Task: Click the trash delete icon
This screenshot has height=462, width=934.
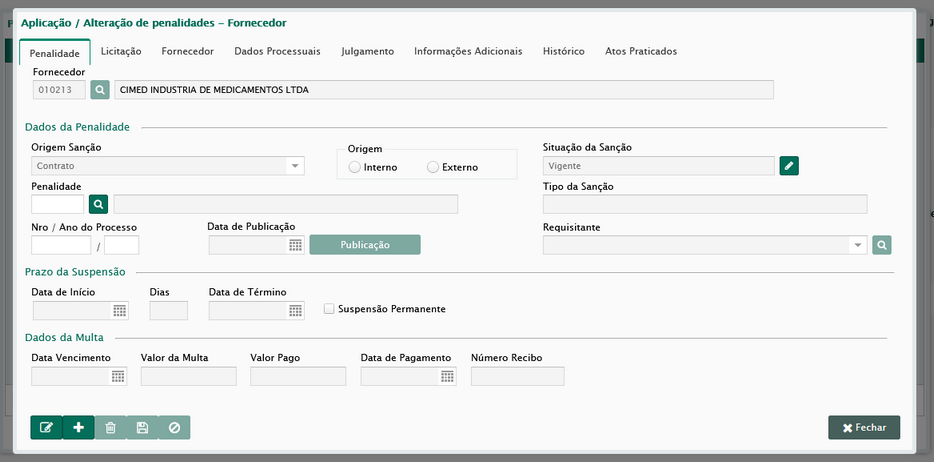Action: 110,427
